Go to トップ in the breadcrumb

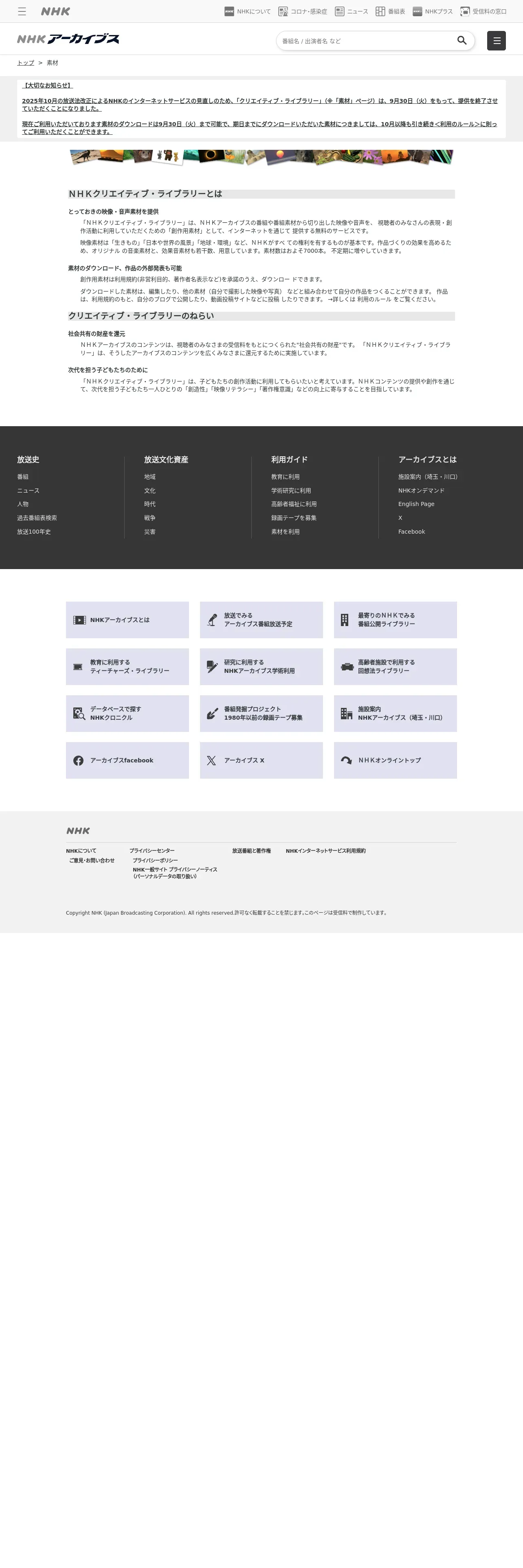pos(26,63)
